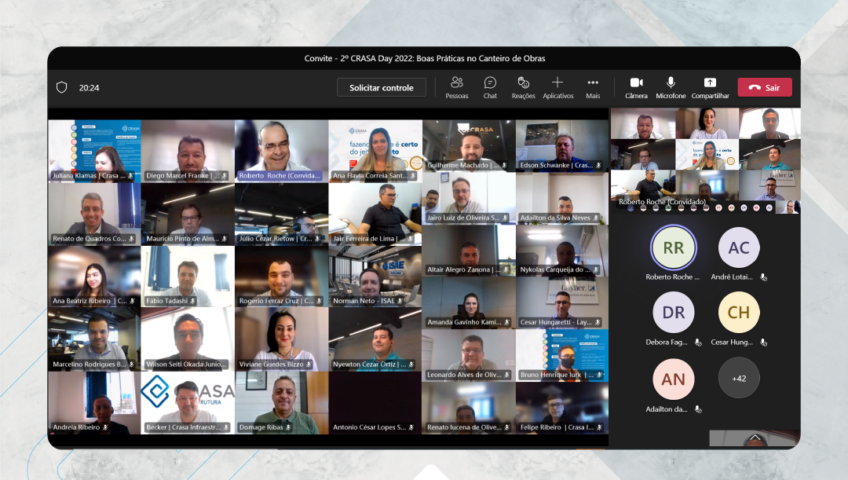
Task: Select Ana Beatriz Ribeiro video tile
Action: click(95, 277)
